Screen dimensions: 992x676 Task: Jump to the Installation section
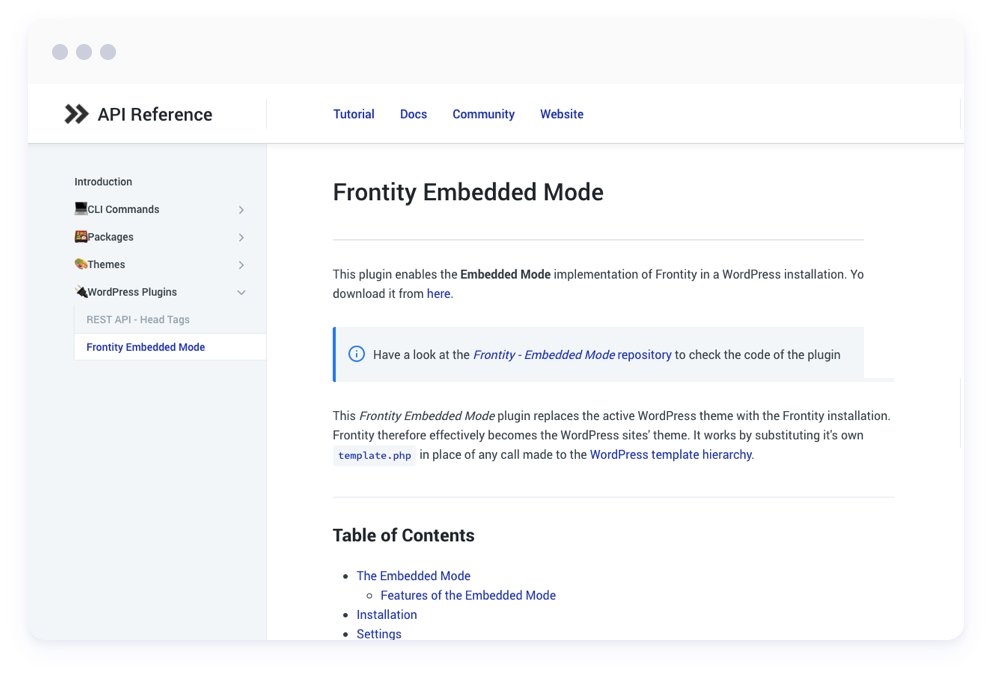pyautogui.click(x=387, y=615)
